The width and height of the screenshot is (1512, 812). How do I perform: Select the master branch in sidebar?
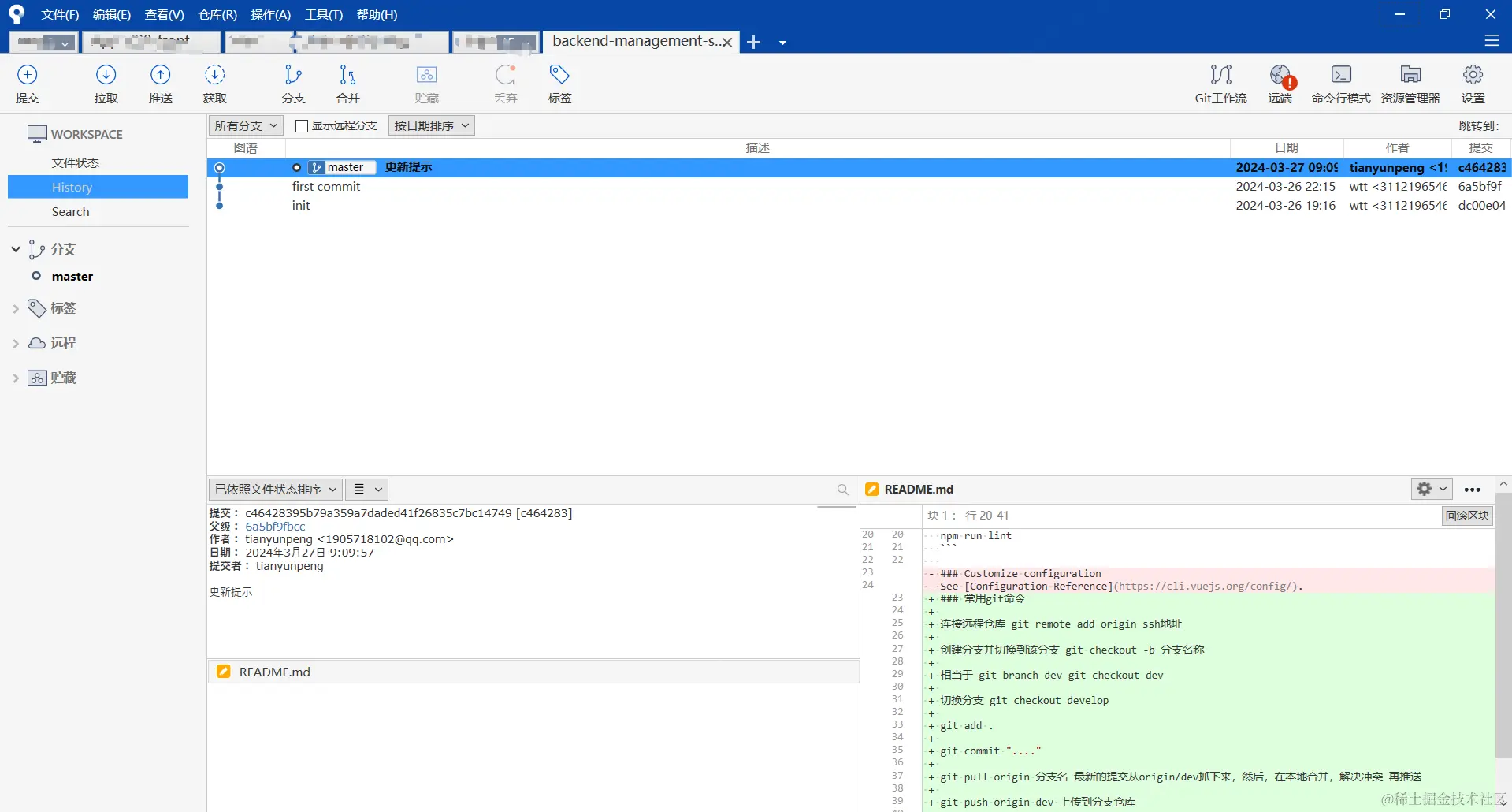click(72, 277)
